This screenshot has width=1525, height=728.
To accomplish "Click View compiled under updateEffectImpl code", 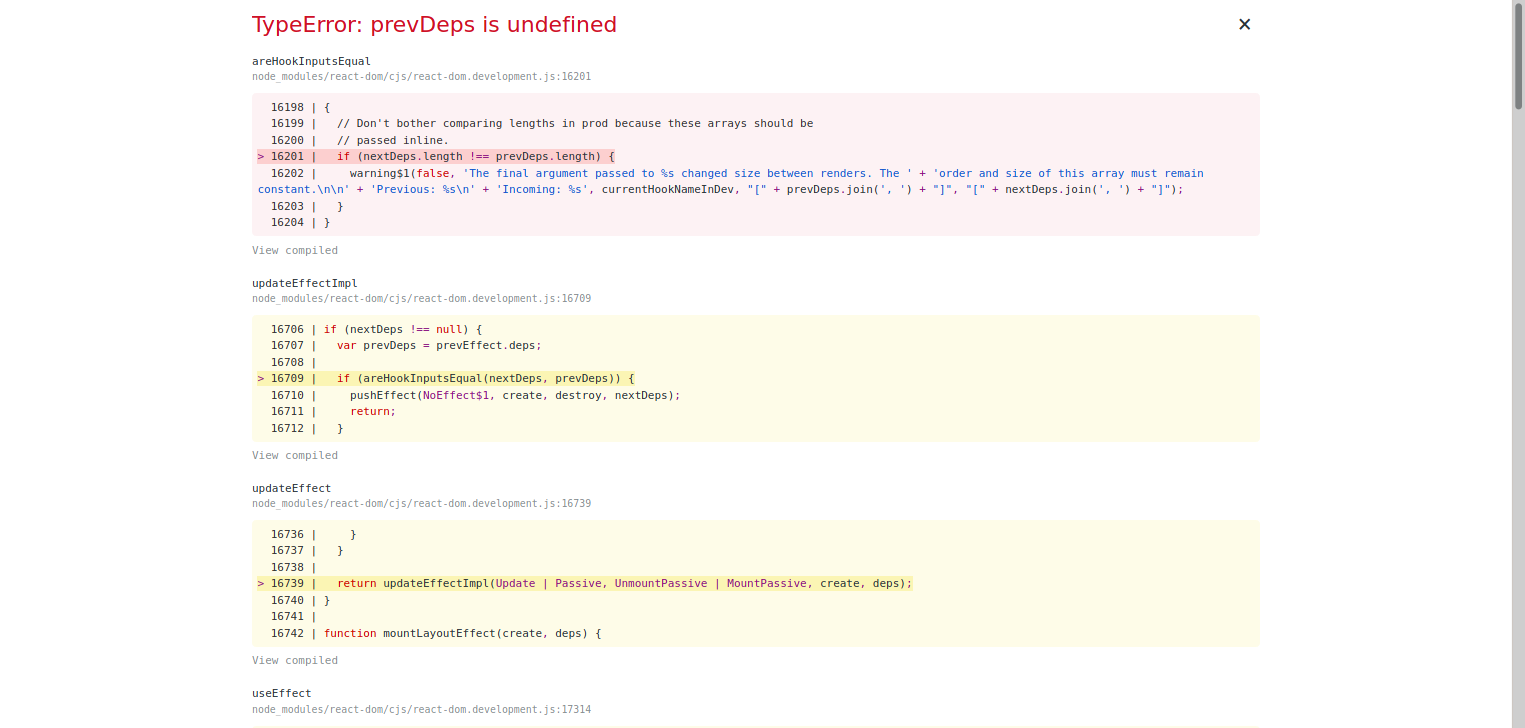I will click(295, 455).
